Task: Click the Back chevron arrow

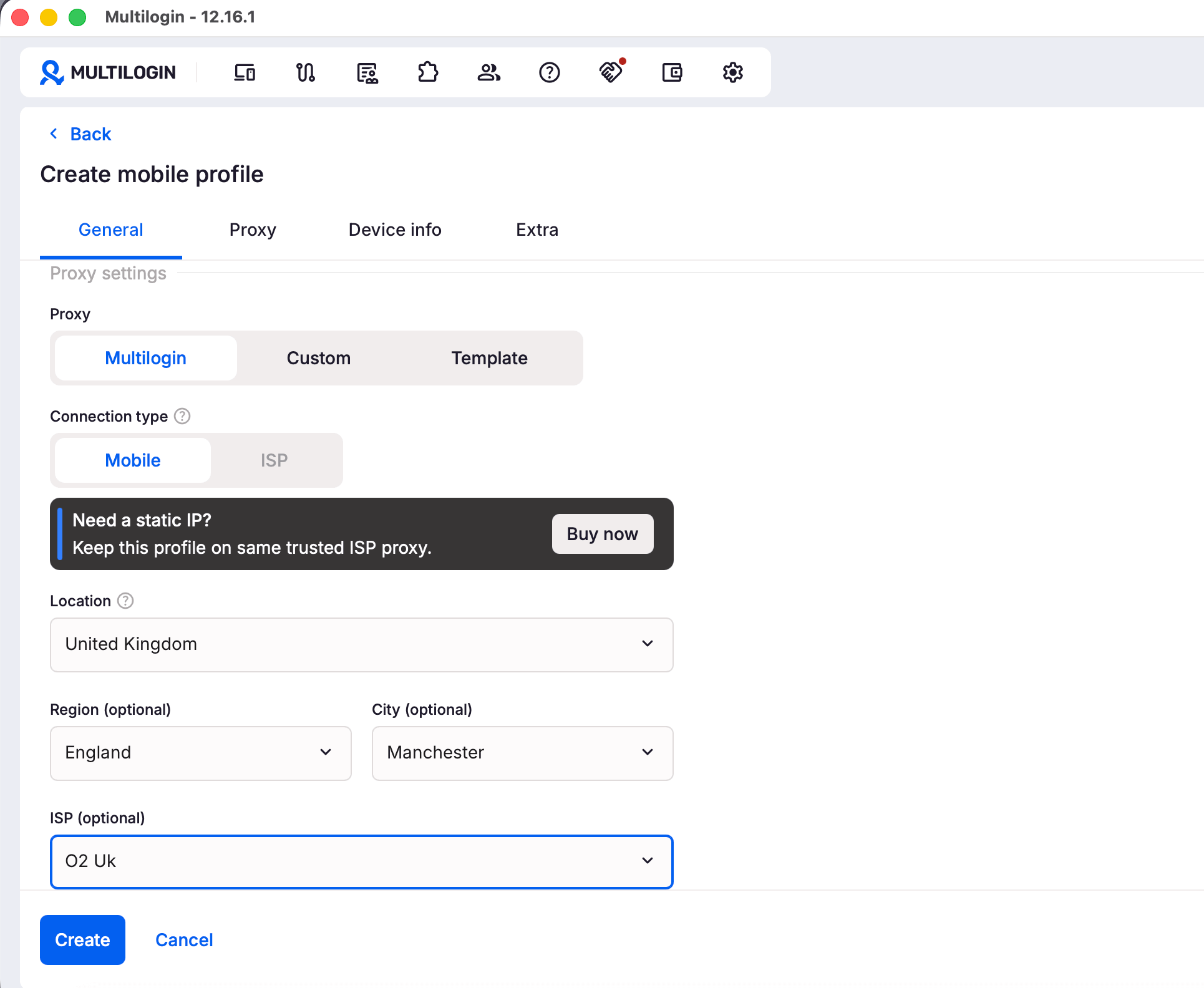Action: [x=54, y=133]
